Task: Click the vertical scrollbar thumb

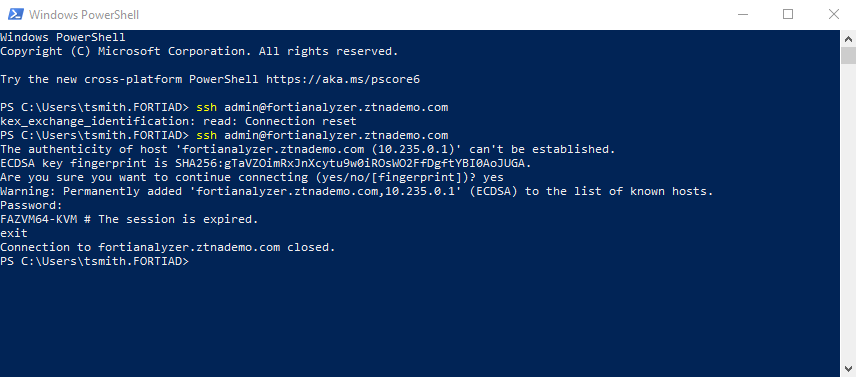Action: click(848, 55)
